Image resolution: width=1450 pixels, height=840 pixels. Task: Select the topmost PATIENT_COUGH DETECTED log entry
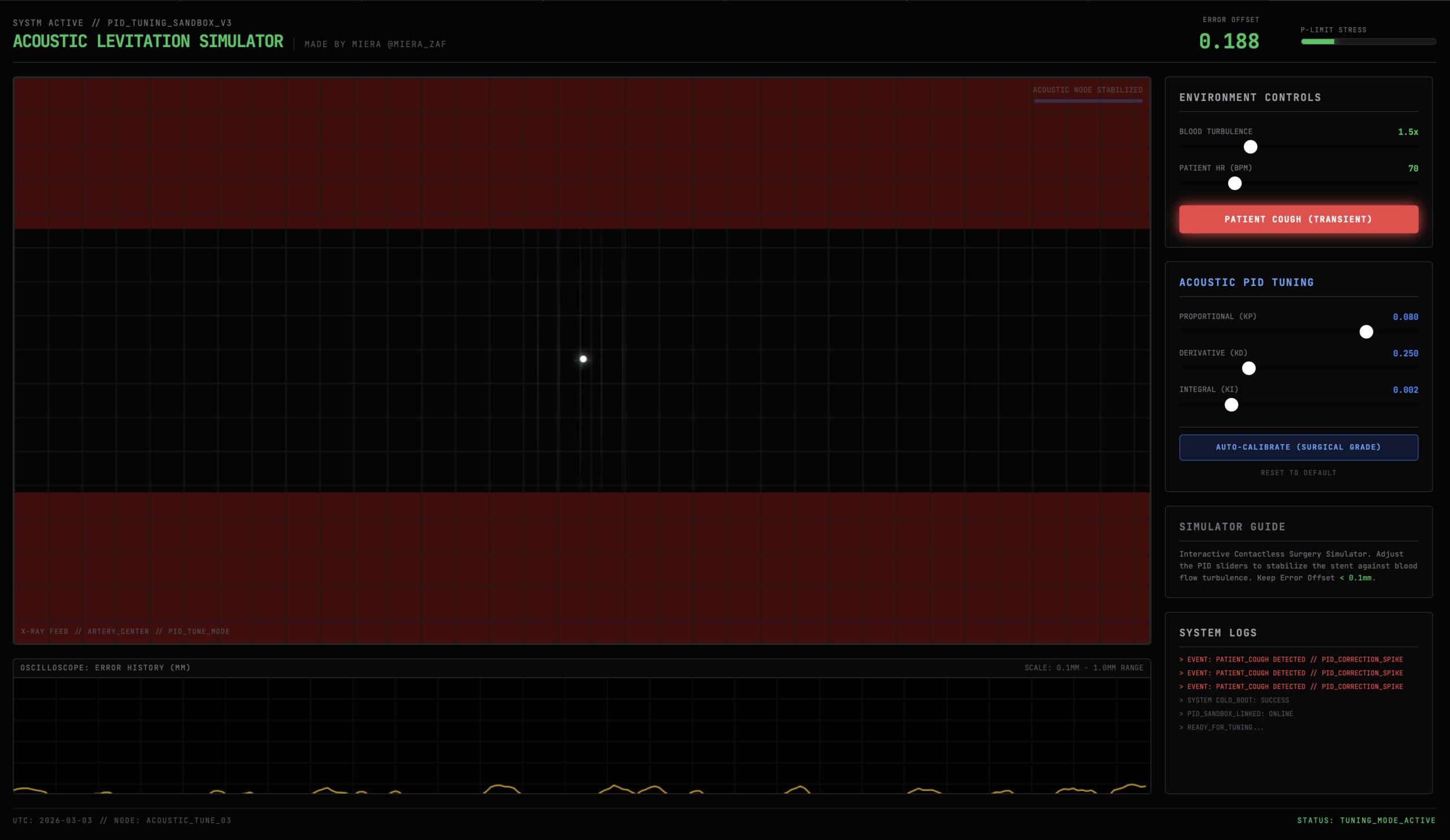click(1291, 659)
